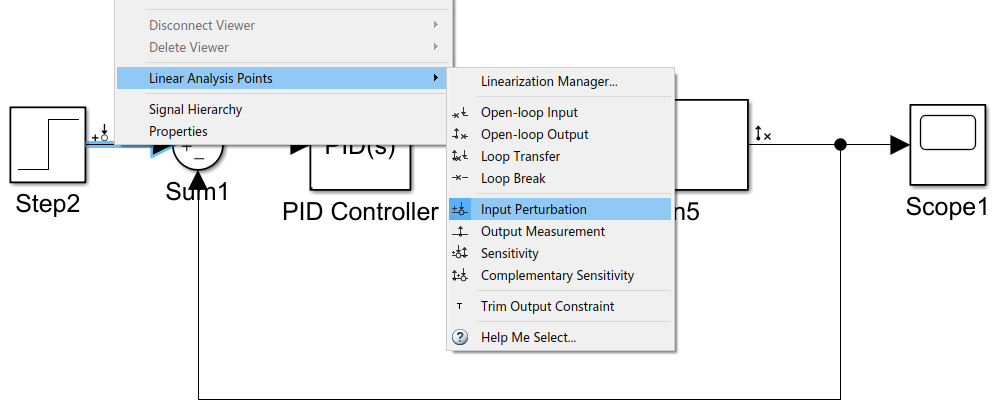Click the Loop Break icon
This screenshot has height=412, width=997.
460,179
